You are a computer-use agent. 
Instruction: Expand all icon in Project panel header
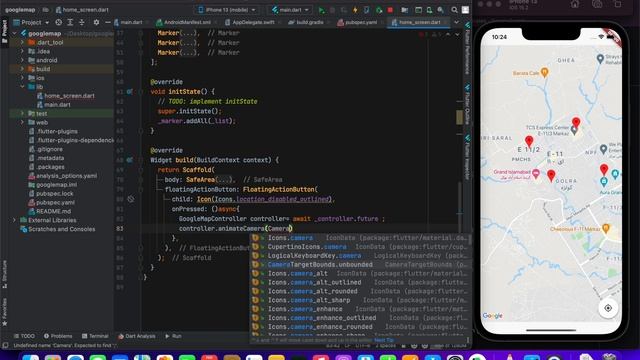[x=70, y=22]
